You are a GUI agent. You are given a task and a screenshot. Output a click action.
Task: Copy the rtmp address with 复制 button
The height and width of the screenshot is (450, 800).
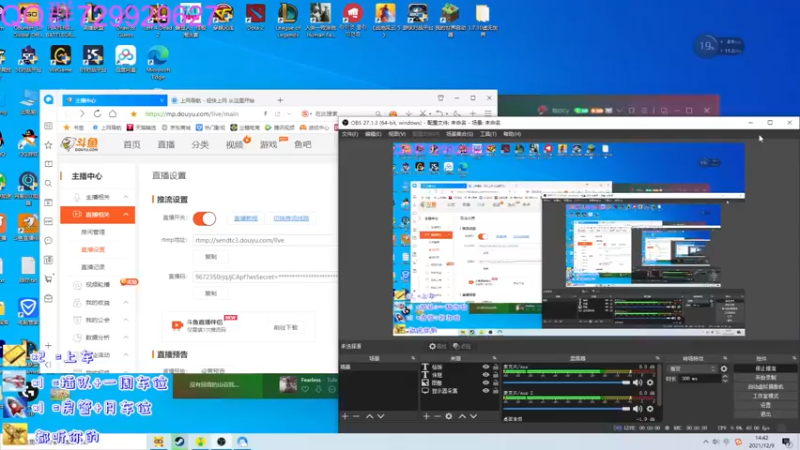click(x=211, y=257)
